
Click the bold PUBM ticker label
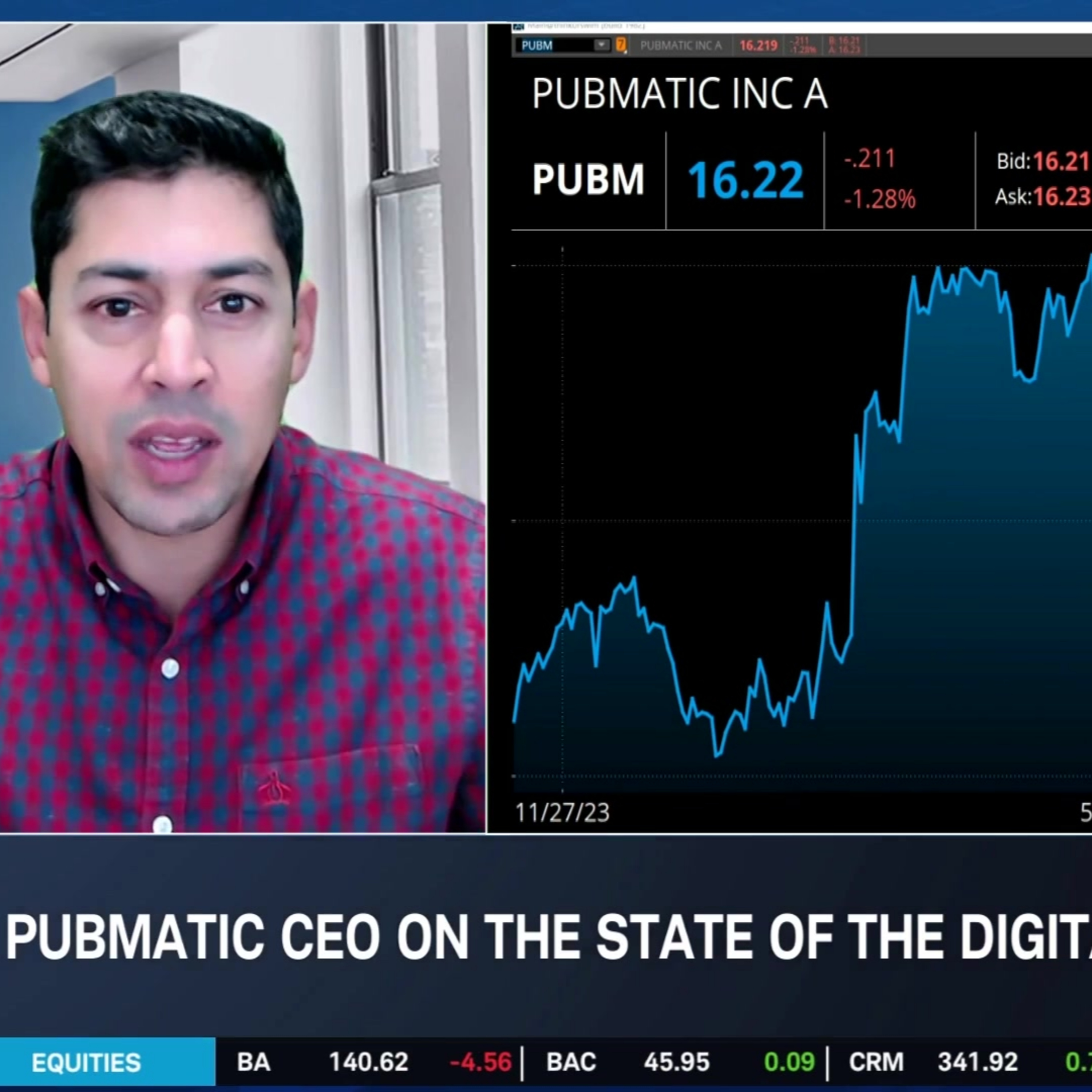[588, 180]
